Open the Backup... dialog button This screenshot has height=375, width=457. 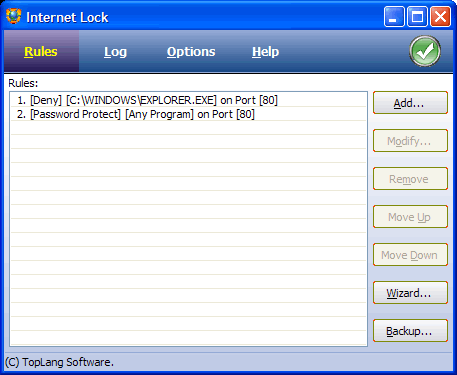pyautogui.click(x=410, y=331)
